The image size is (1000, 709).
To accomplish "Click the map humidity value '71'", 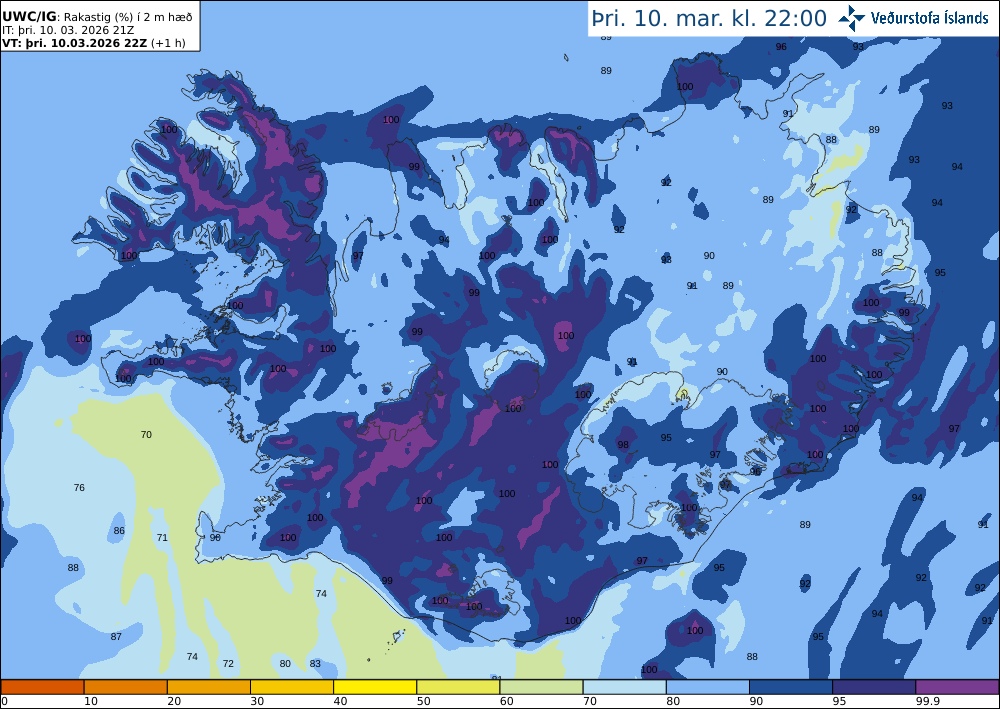I will point(162,537).
